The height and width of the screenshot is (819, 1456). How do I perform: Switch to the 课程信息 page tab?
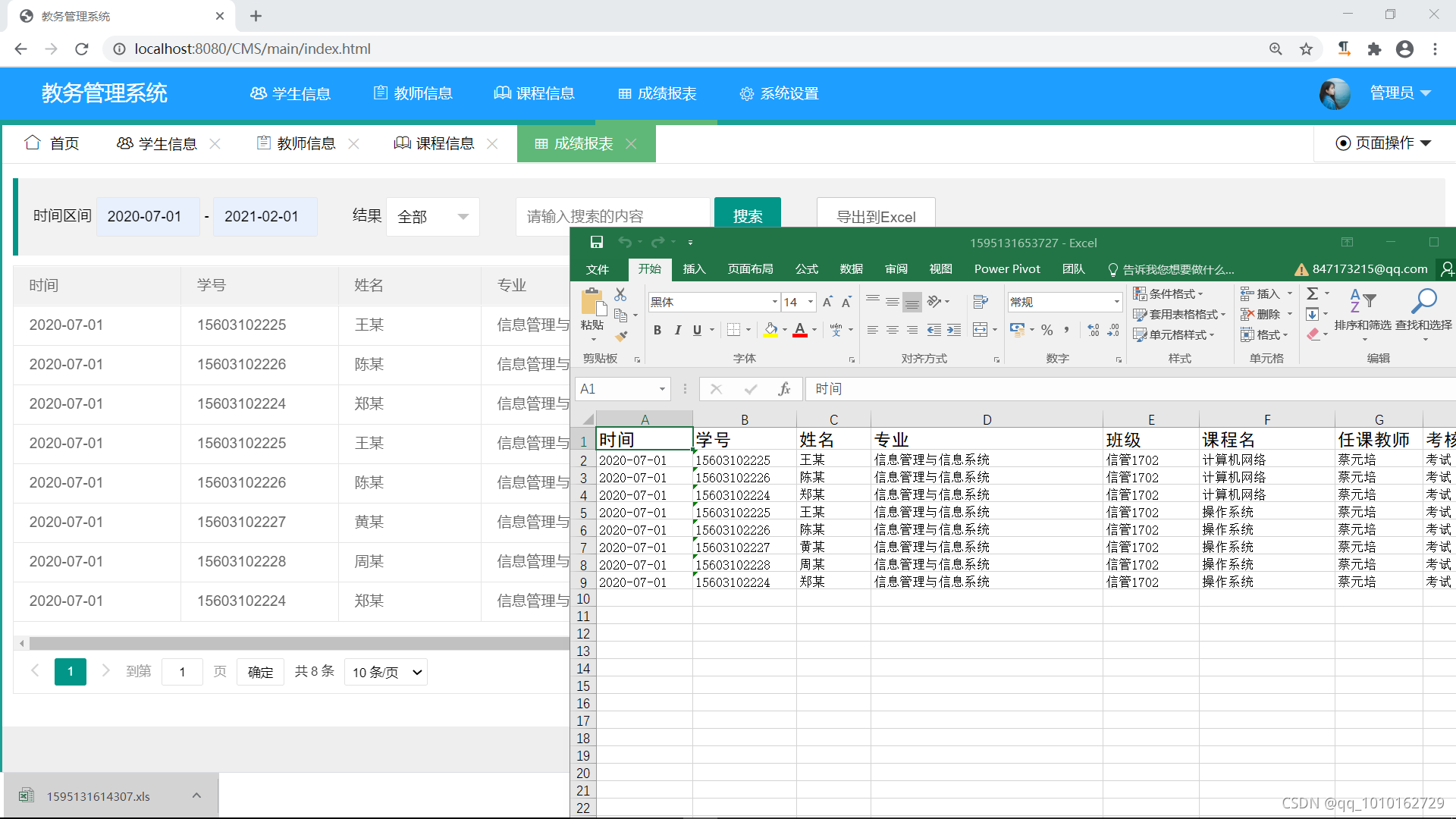point(435,143)
